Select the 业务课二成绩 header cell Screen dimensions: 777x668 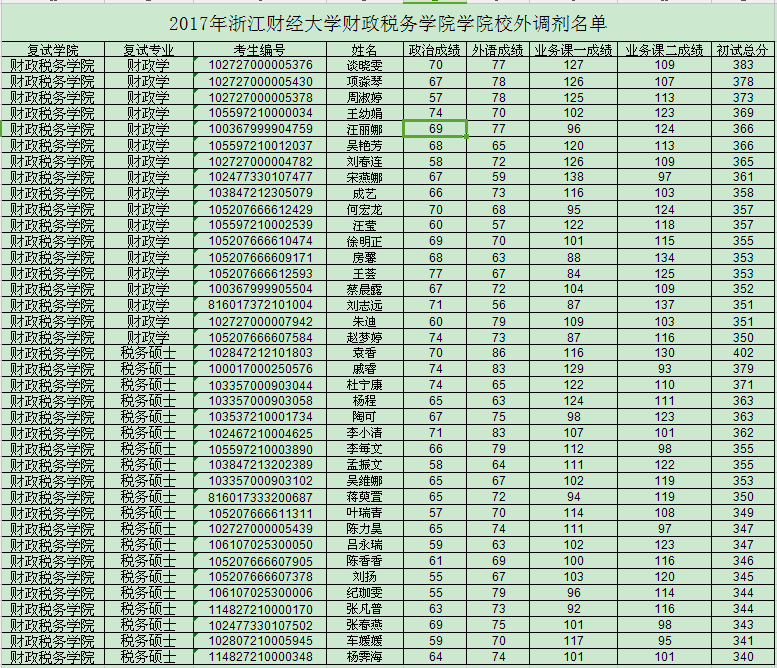664,50
